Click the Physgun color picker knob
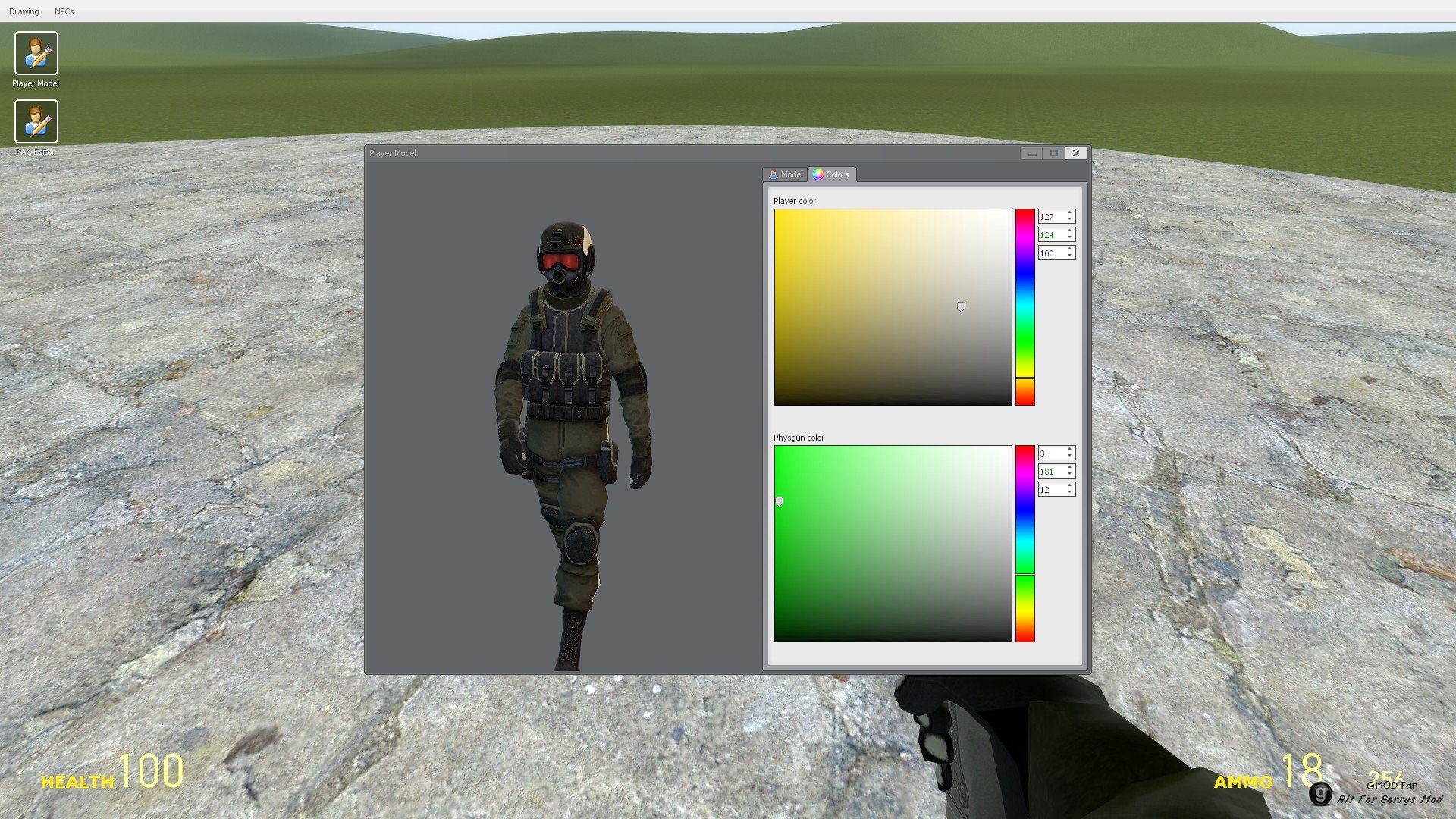The width and height of the screenshot is (1456, 819). click(779, 502)
